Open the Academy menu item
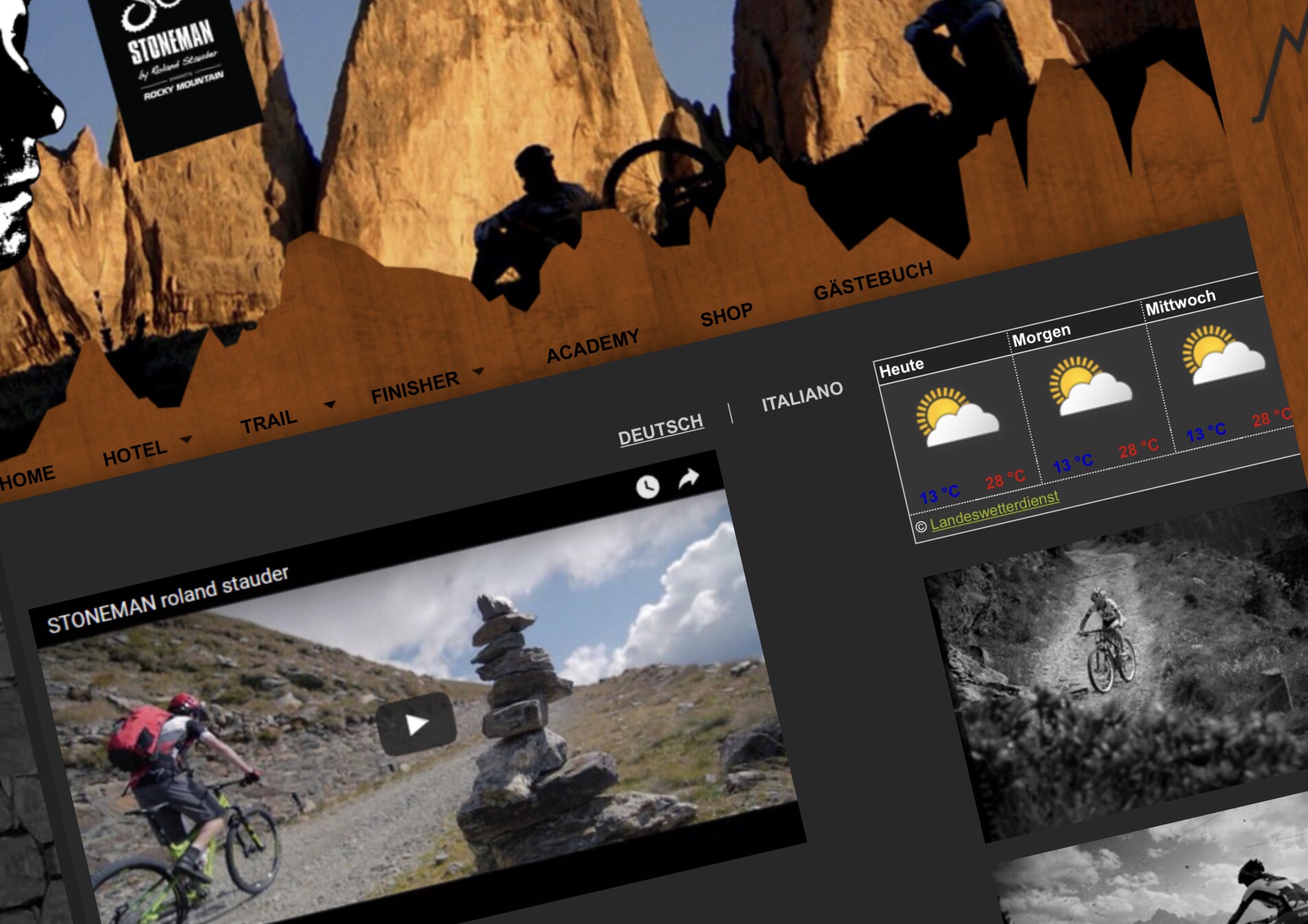Screen dimensions: 1308x924 coord(593,346)
